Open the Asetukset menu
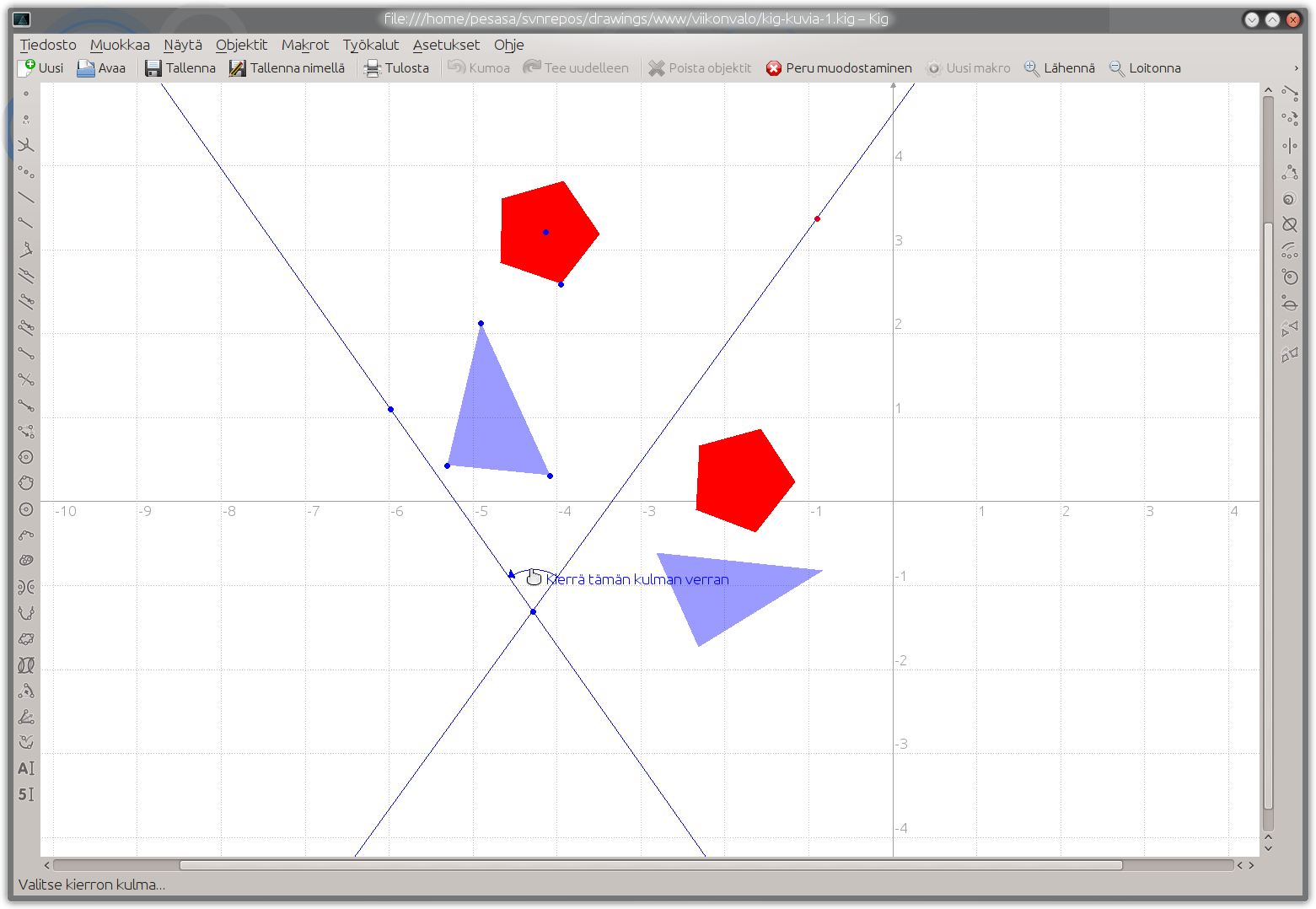Viewport: 1316px width, 909px height. 446,45
